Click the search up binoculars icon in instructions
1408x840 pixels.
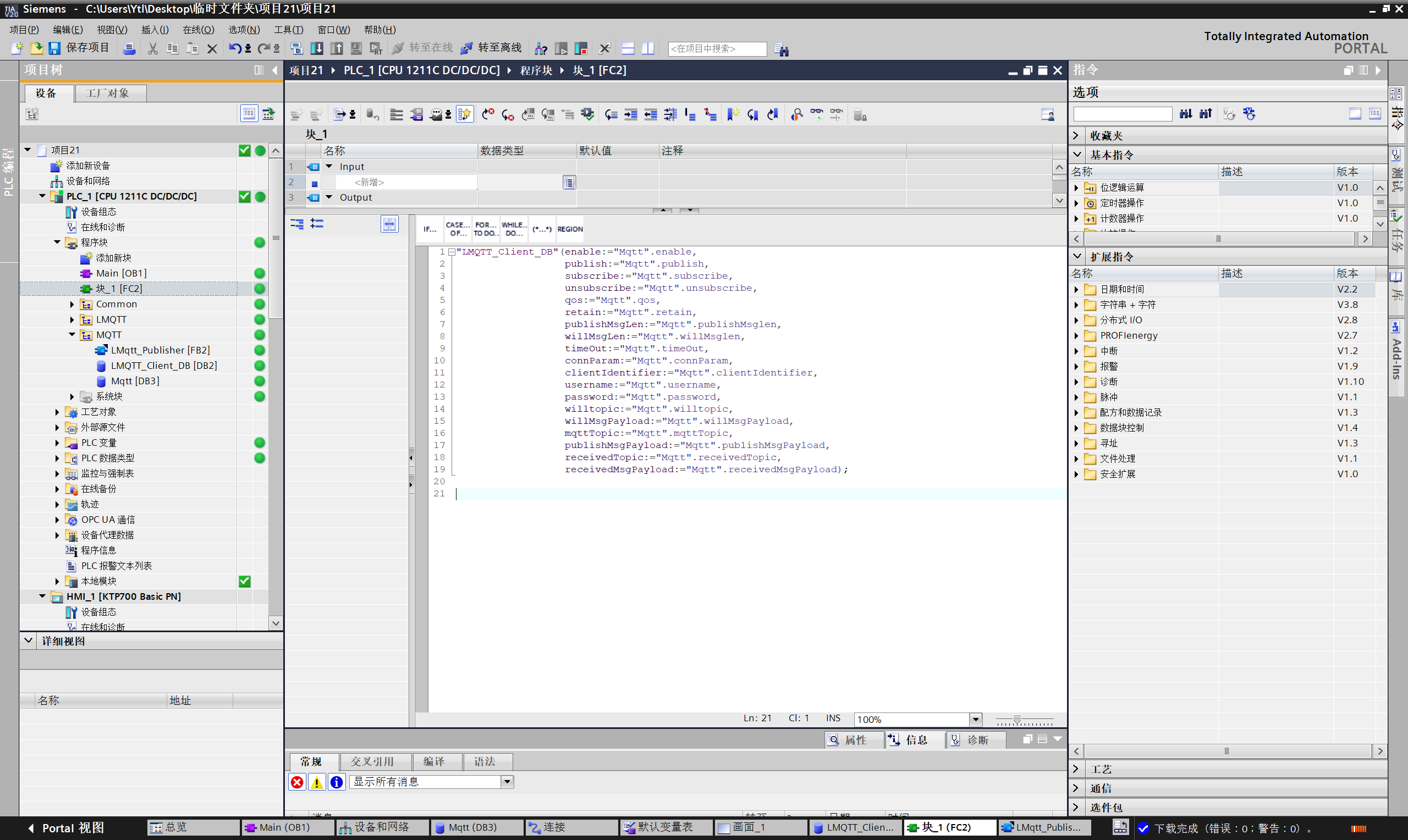coord(1205,114)
